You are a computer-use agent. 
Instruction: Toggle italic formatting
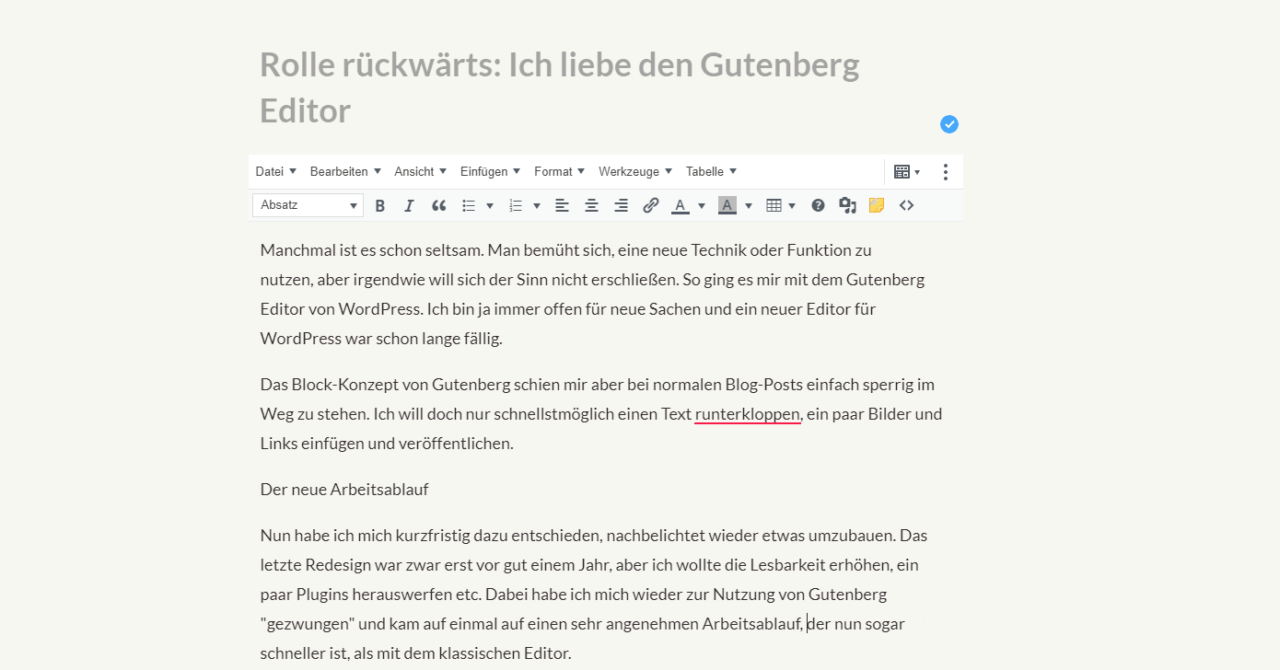(408, 206)
